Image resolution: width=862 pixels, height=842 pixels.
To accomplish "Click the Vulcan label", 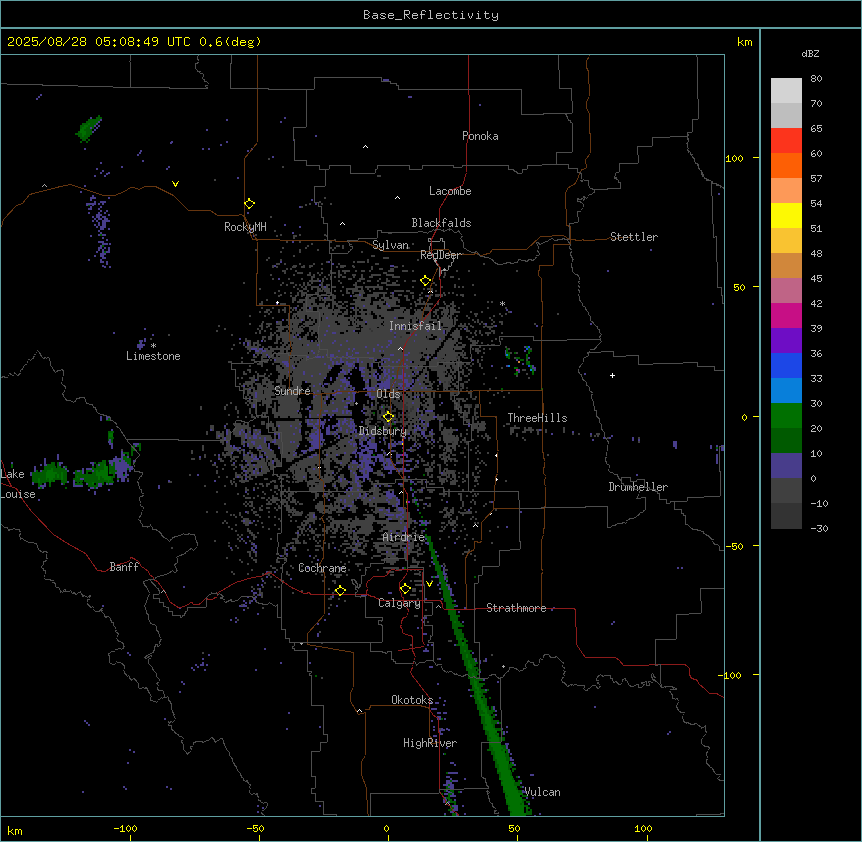I will tap(542, 792).
